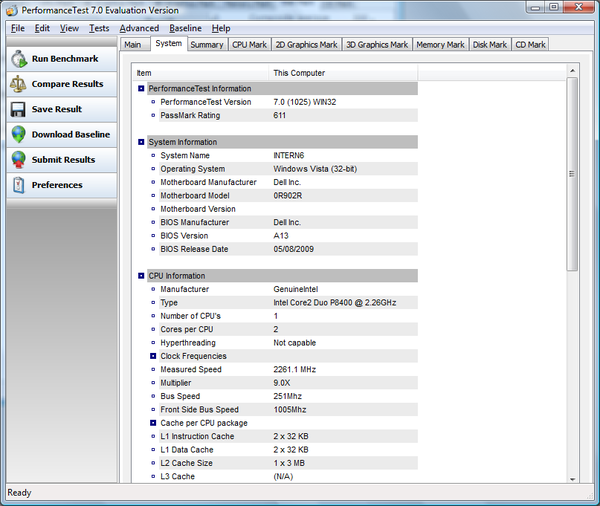This screenshot has height=506, width=600.
Task: Click the Save Result floppy icon
Action: coord(19,109)
